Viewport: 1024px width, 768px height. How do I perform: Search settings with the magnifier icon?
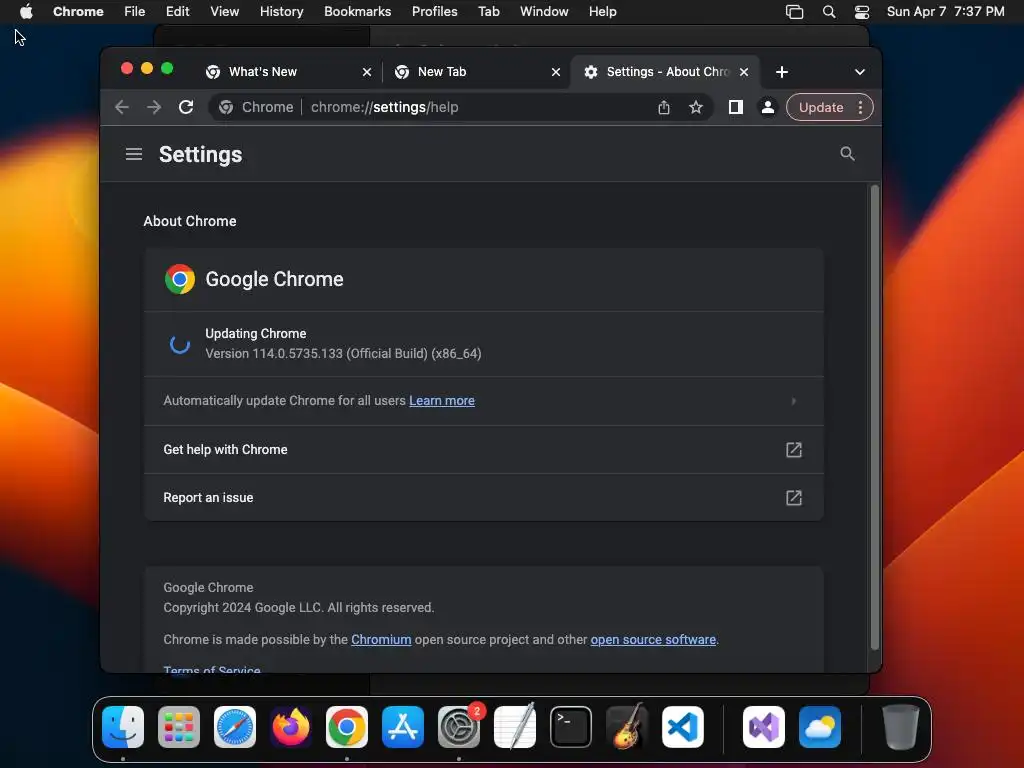[x=847, y=154]
